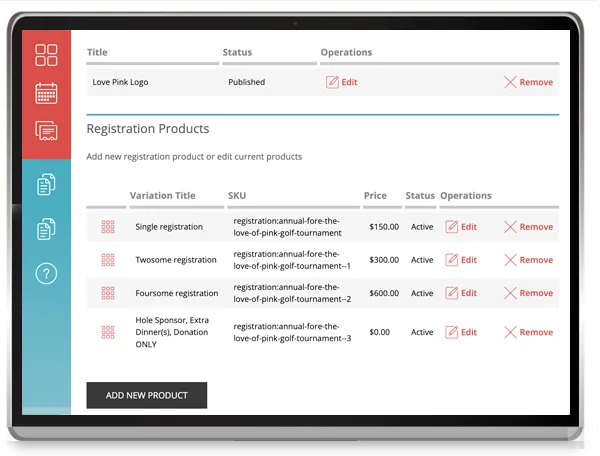Viewport: 600px width, 456px height.
Task: Click the lower documents icon in sidebar
Action: click(x=46, y=229)
